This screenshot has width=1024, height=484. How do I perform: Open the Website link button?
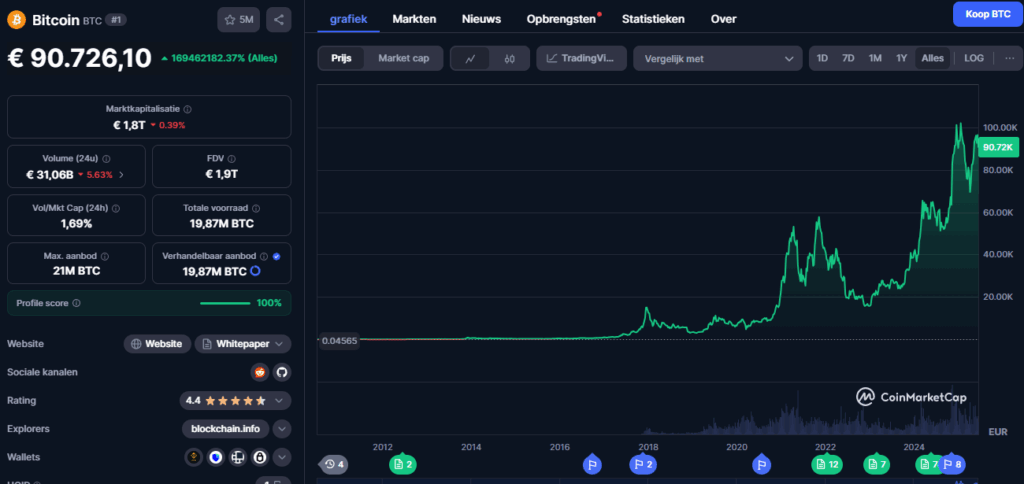(157, 344)
